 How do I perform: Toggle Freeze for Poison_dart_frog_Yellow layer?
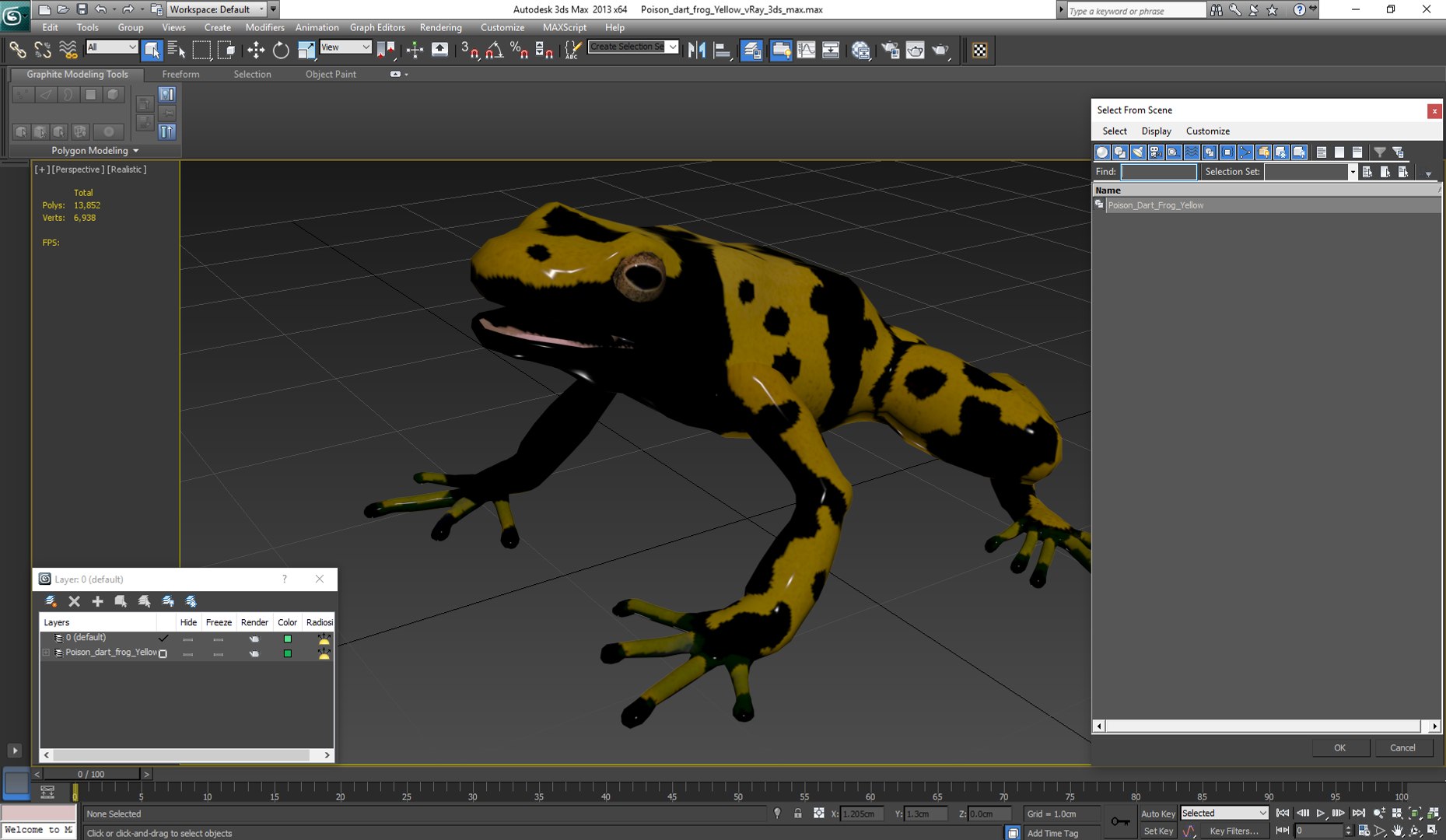tap(218, 653)
